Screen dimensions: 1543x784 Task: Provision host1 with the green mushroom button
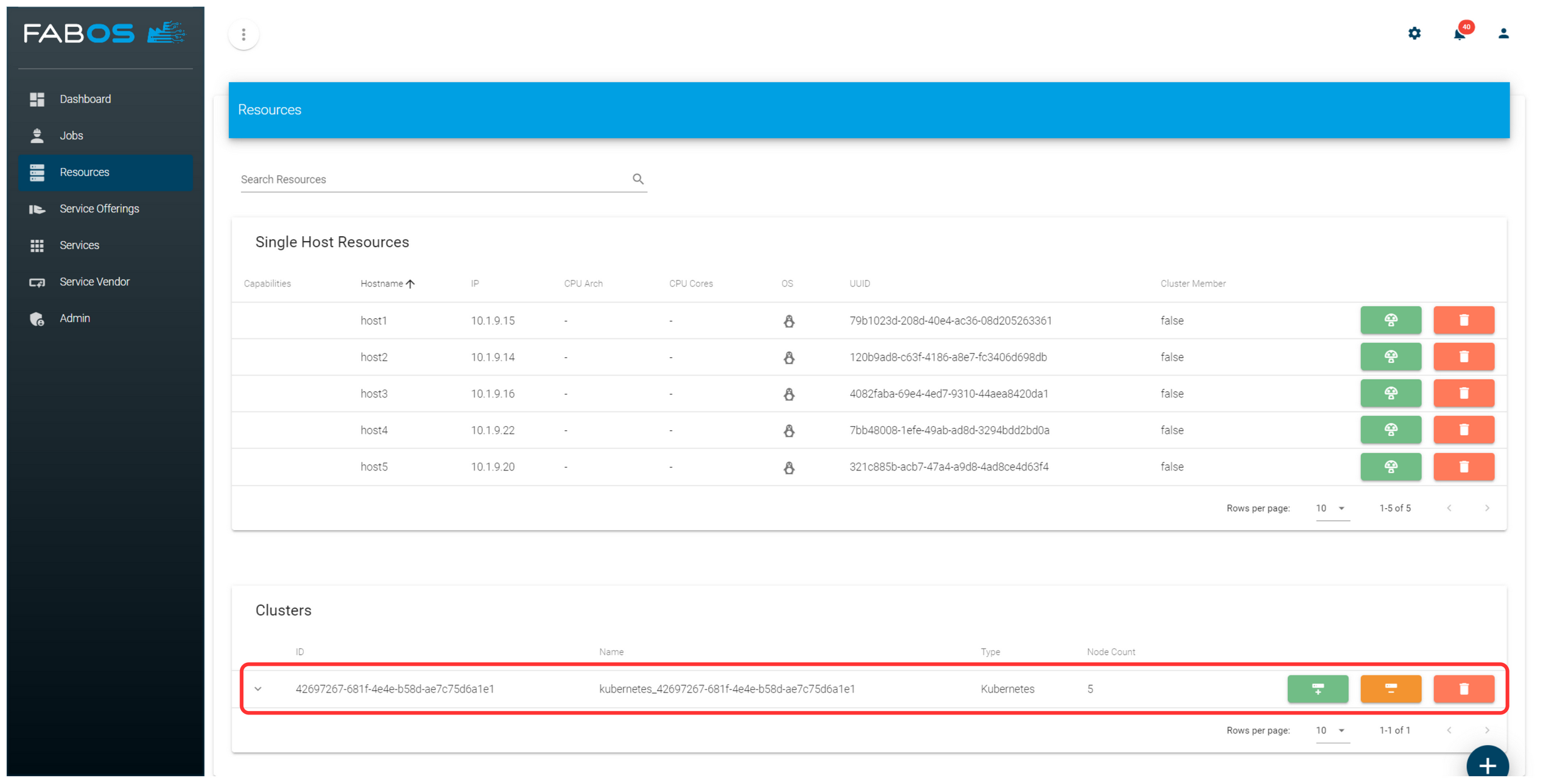1391,320
